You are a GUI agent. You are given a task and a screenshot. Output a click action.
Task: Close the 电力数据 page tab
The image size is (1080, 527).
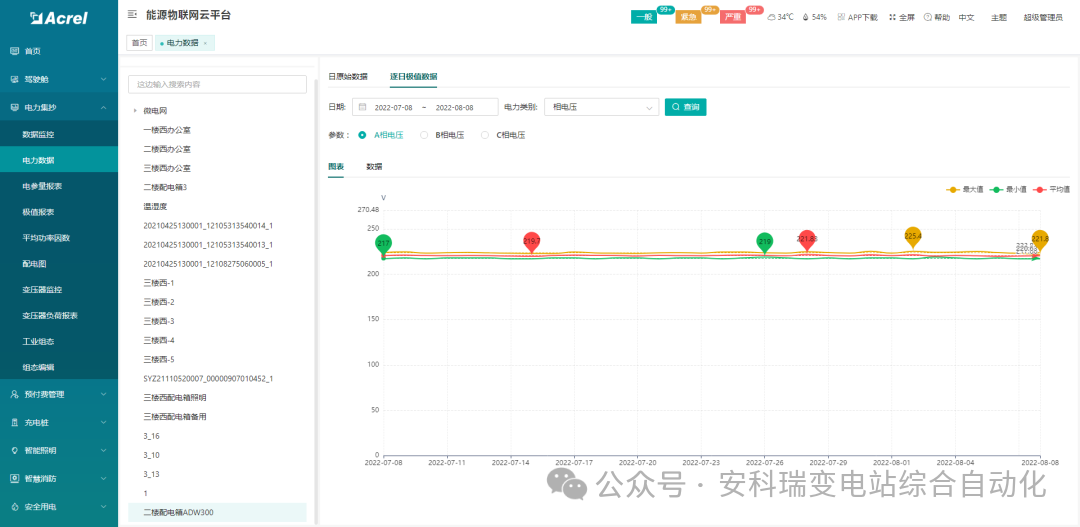(205, 43)
